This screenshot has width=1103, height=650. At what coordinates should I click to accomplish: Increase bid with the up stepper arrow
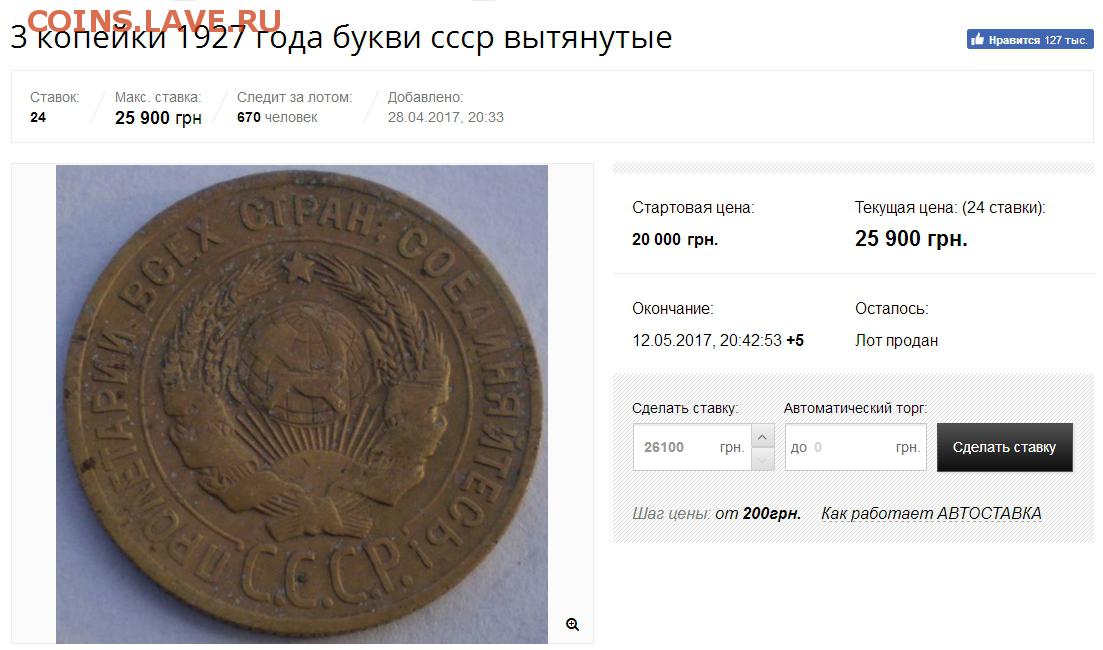(x=763, y=436)
